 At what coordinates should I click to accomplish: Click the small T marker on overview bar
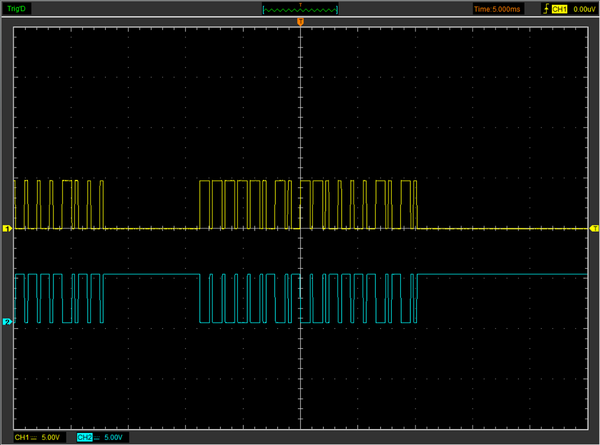[300, 5]
